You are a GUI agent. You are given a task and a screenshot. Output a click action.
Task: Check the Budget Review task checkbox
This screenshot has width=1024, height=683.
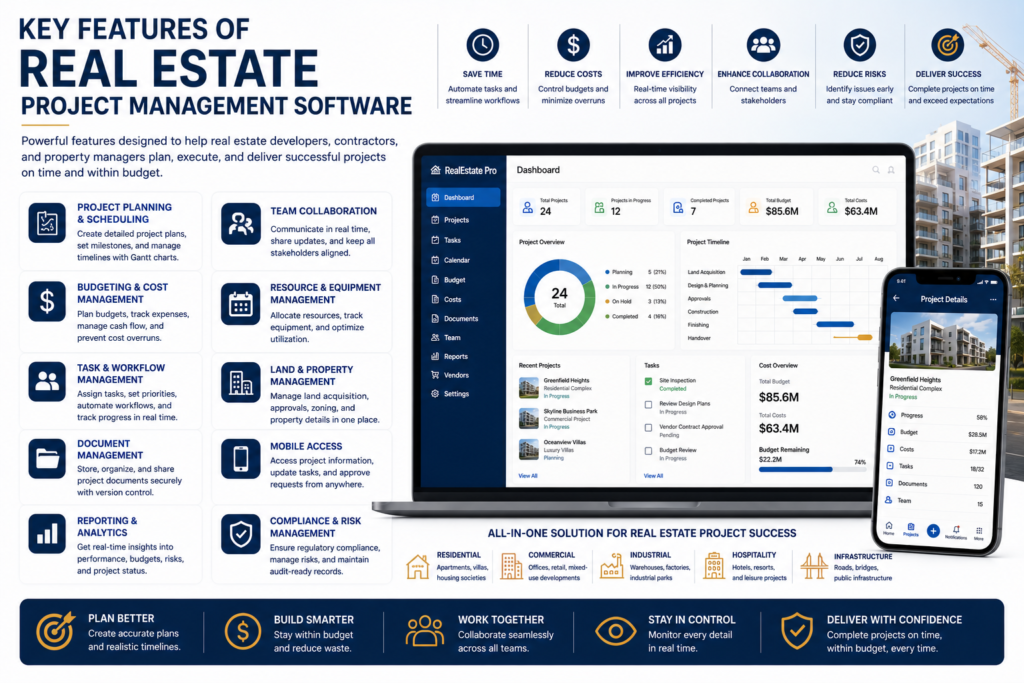[x=648, y=451]
